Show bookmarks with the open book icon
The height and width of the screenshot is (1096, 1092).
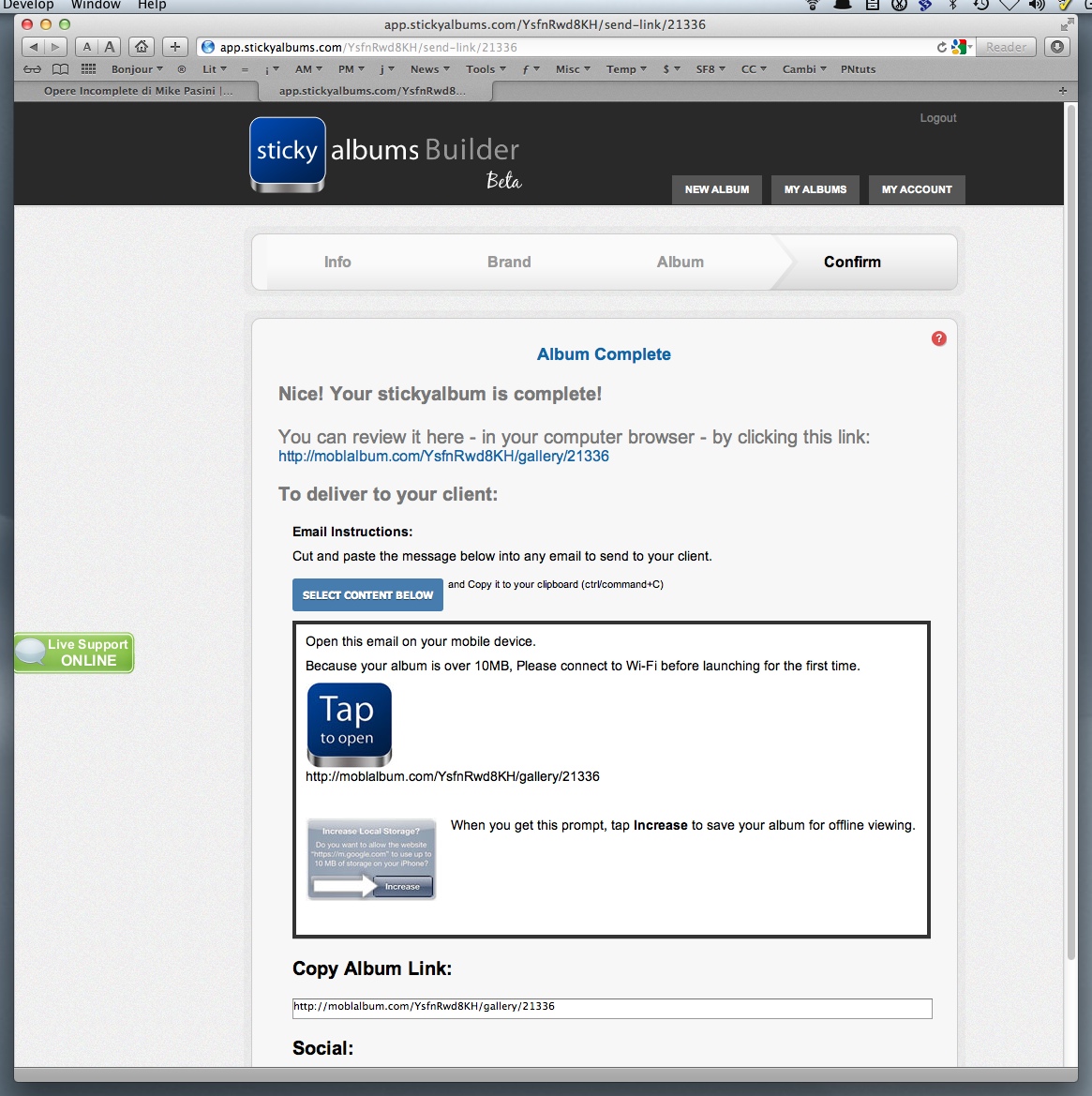click(x=60, y=69)
